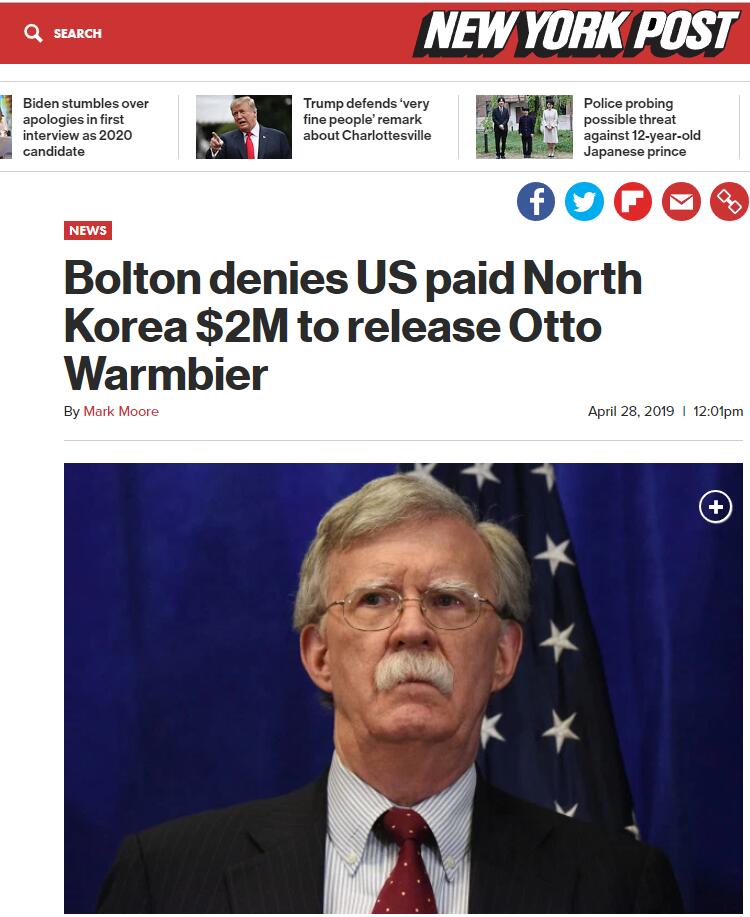The image size is (750, 917).
Task: Open the NEWS category tag
Action: pos(88,230)
